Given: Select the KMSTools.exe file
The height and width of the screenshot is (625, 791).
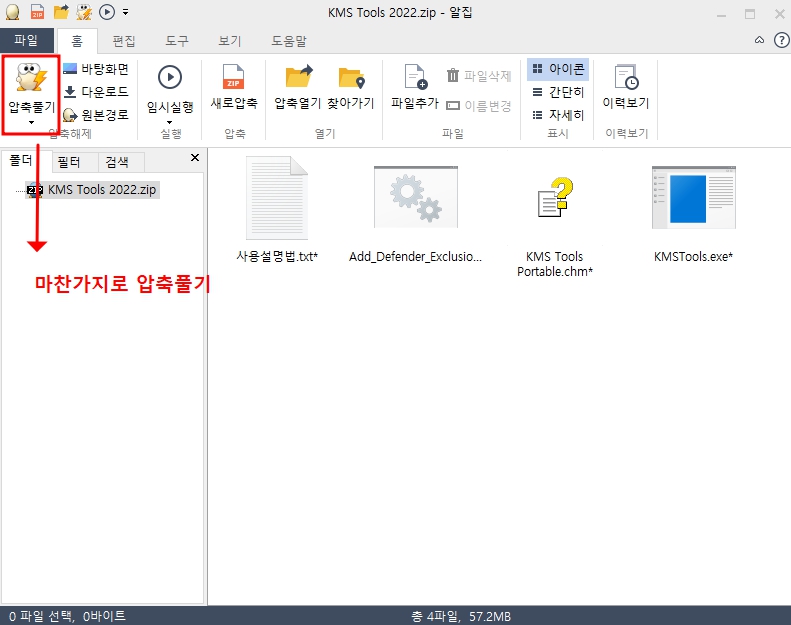Looking at the screenshot, I should click(694, 214).
